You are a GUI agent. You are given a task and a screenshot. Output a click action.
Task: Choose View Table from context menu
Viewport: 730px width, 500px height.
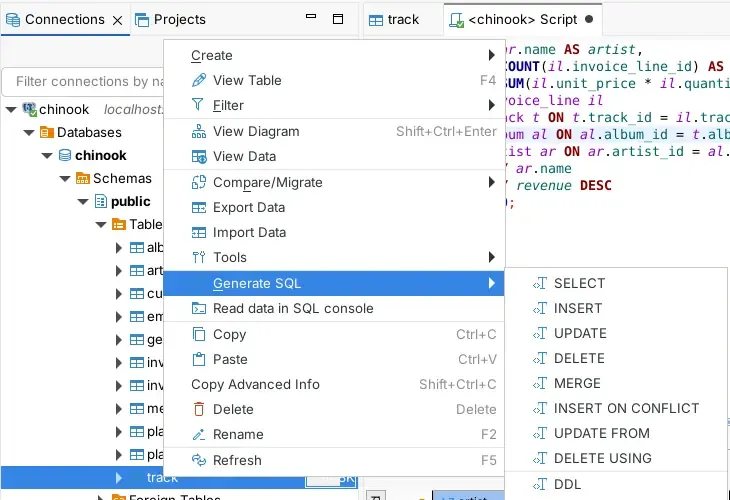(334, 81)
